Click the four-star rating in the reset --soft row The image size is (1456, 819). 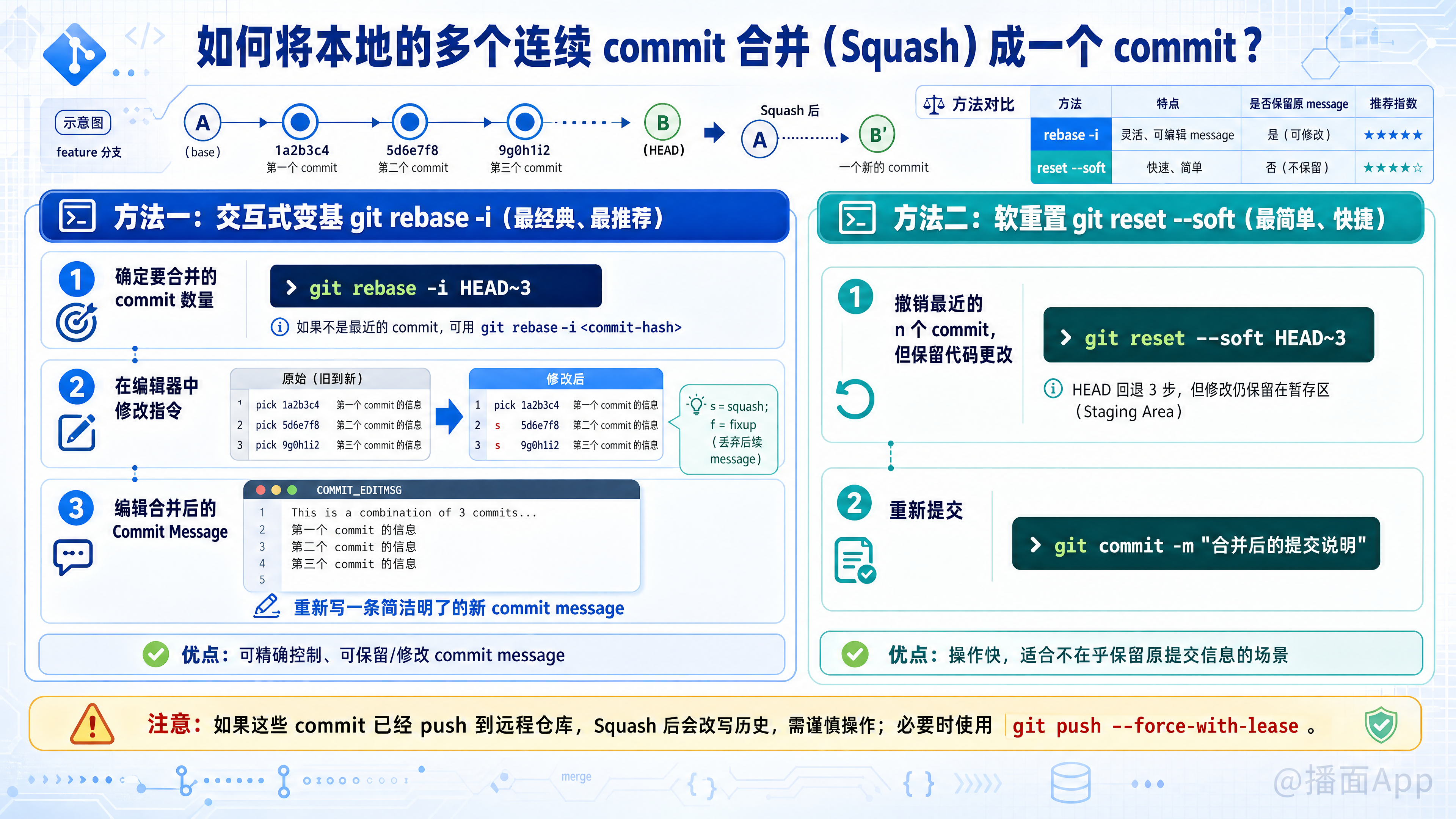[x=1393, y=168]
